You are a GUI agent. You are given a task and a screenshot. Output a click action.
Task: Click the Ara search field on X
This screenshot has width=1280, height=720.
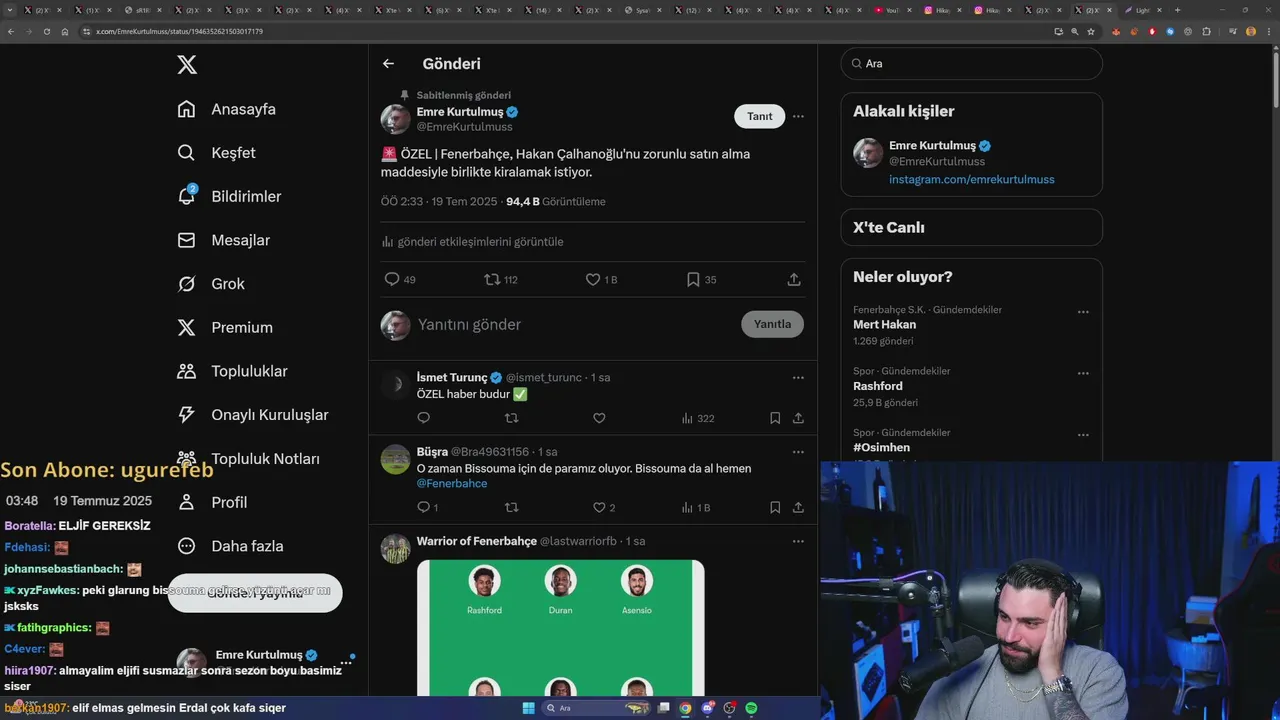[x=971, y=64]
